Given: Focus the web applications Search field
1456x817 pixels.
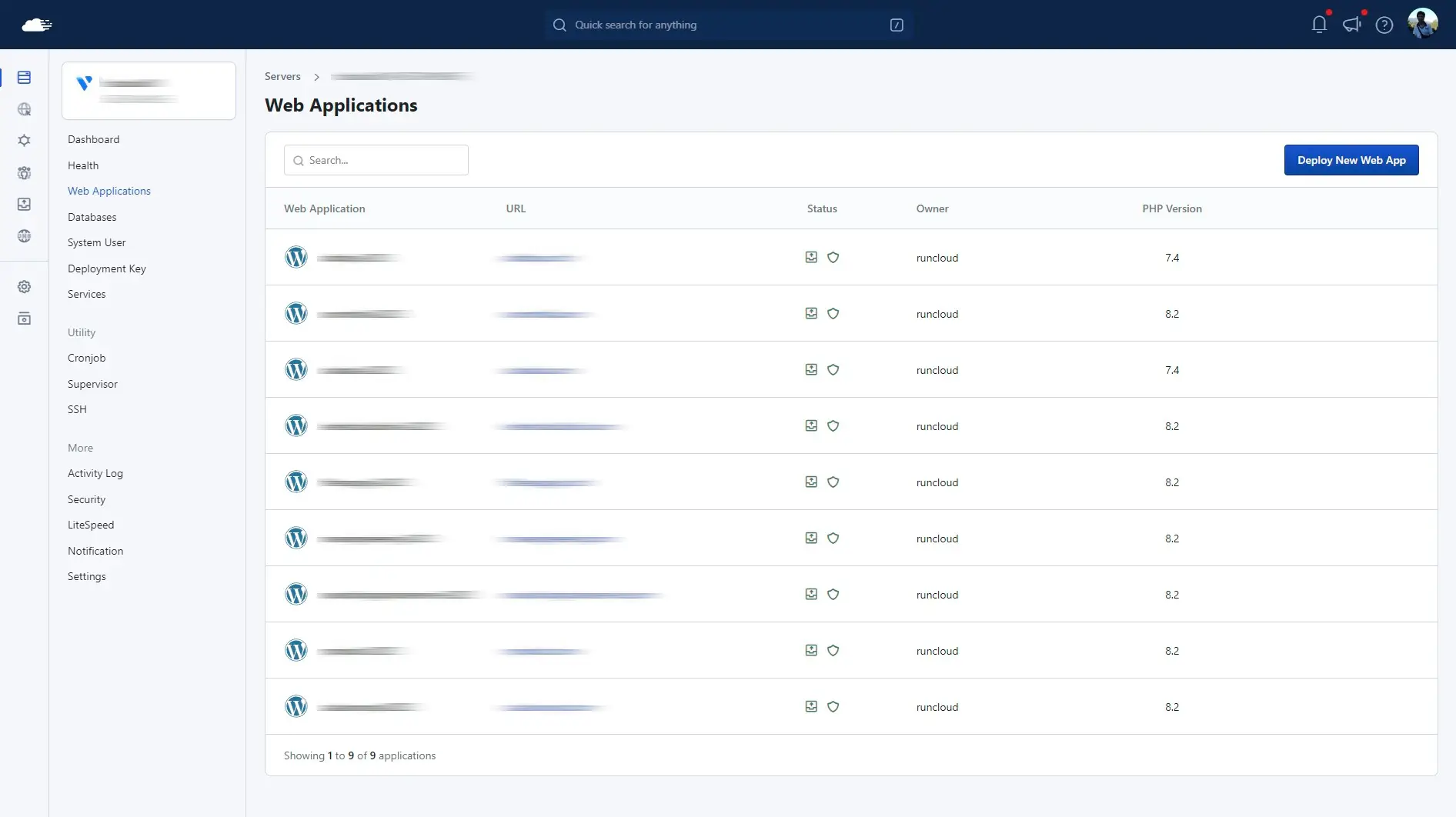Looking at the screenshot, I should 376,160.
